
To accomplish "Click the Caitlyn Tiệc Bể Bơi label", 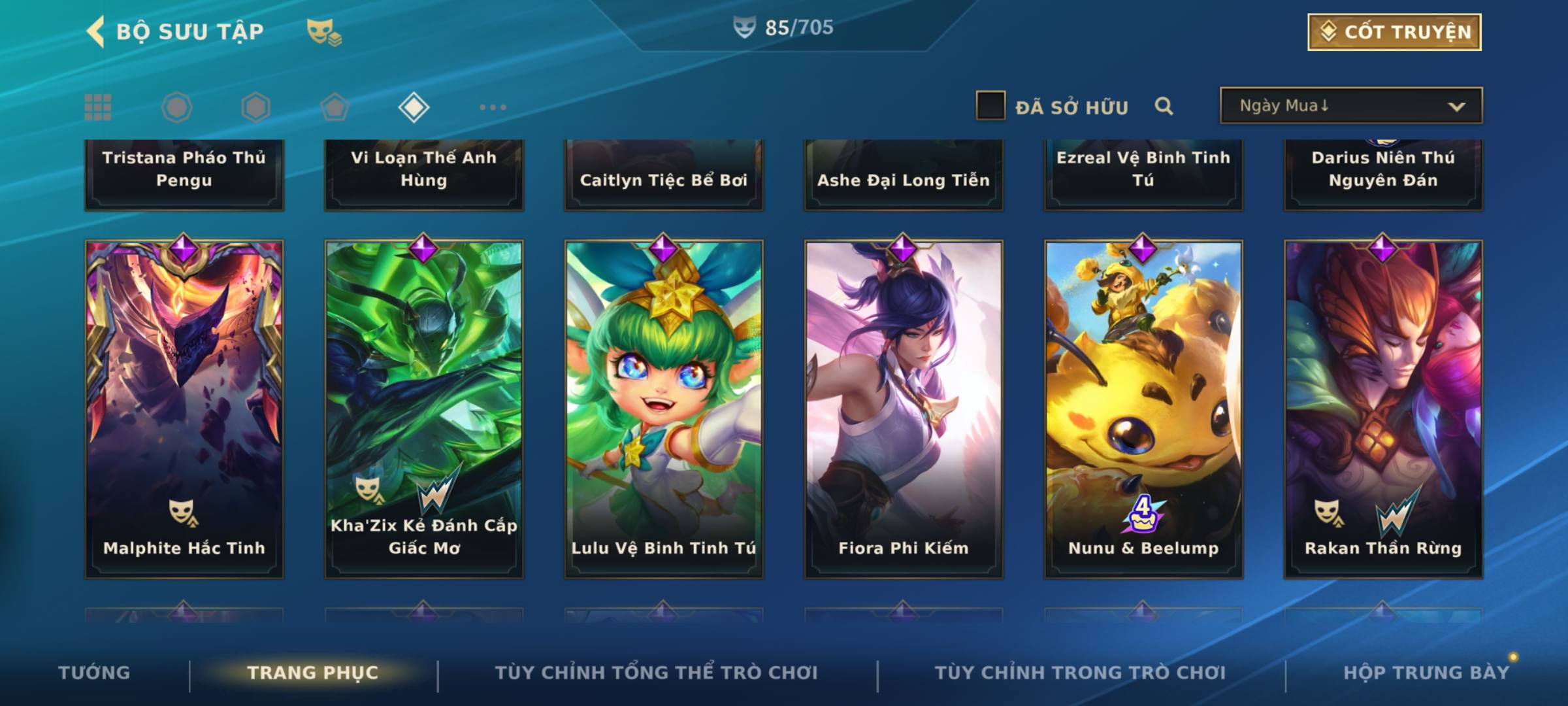I will (x=664, y=180).
